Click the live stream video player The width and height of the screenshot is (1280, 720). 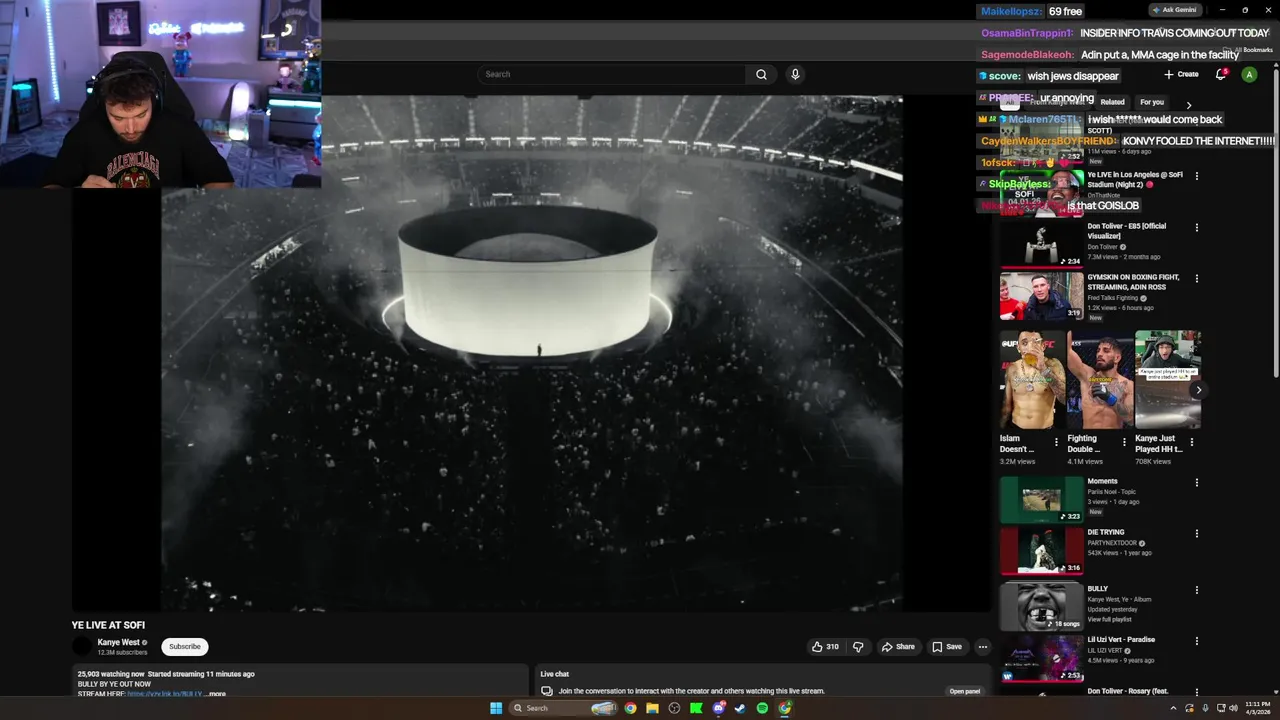532,352
